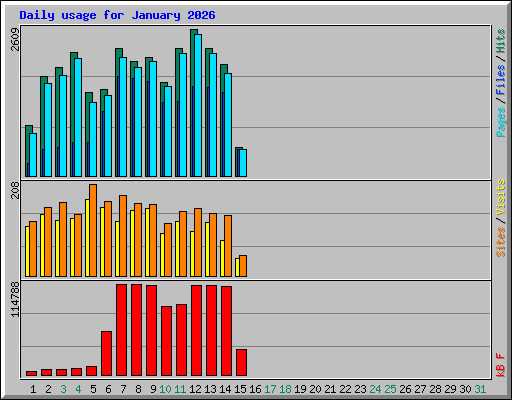Select green weekend day 18 label
Screen dimensions: 512x400
(x=285, y=389)
